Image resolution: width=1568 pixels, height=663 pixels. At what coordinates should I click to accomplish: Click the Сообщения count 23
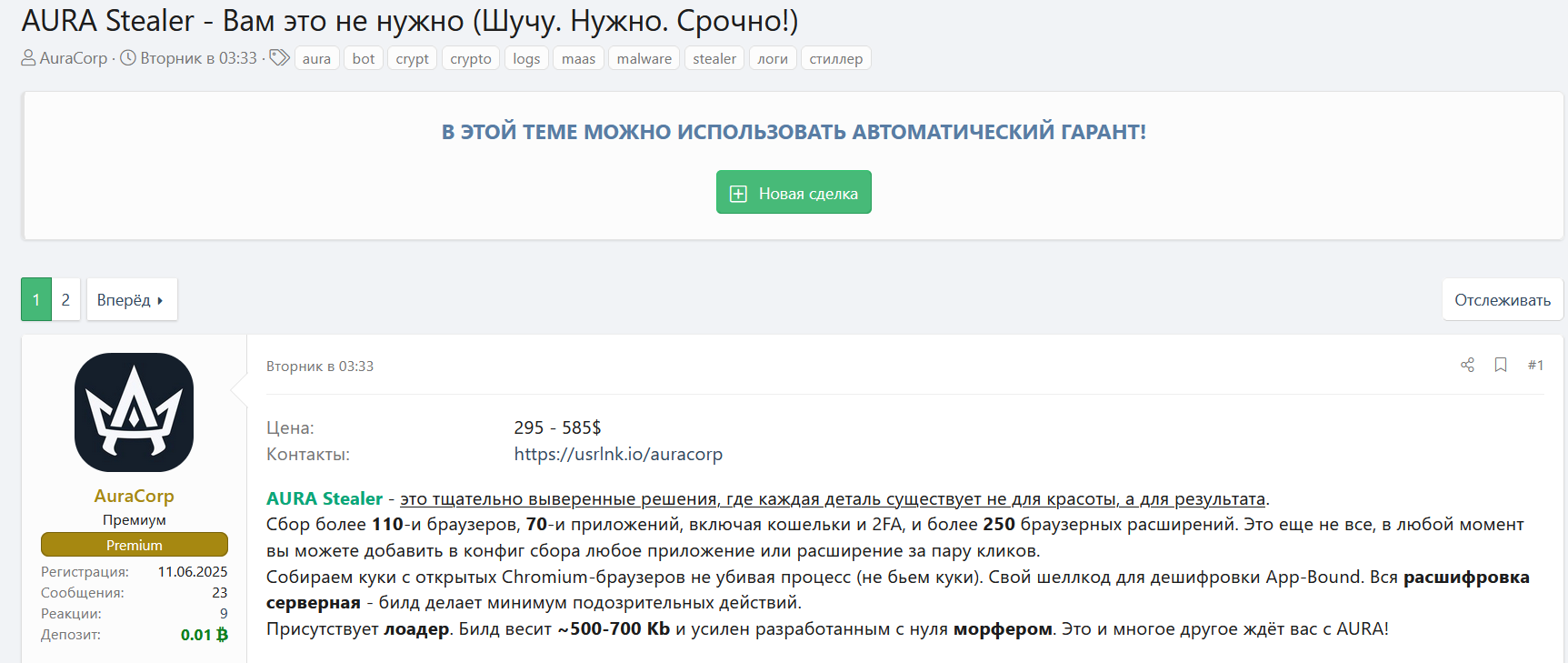pos(220,593)
